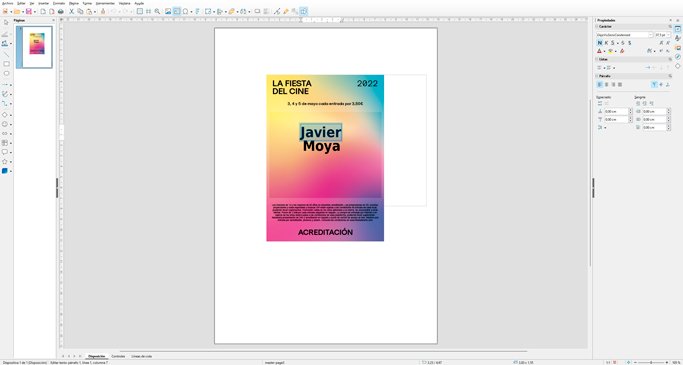
Task: Click the Copy icon
Action: coord(81,11)
